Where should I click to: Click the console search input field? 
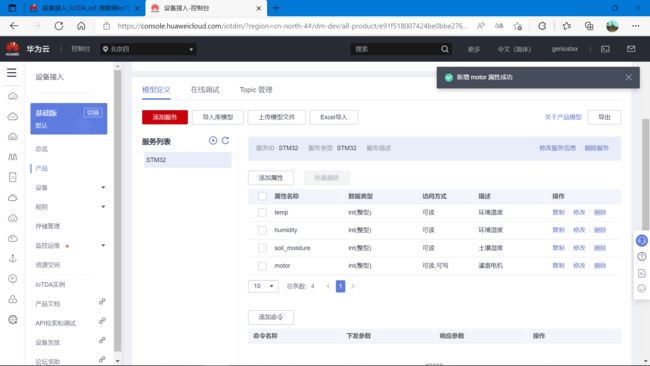coord(395,49)
